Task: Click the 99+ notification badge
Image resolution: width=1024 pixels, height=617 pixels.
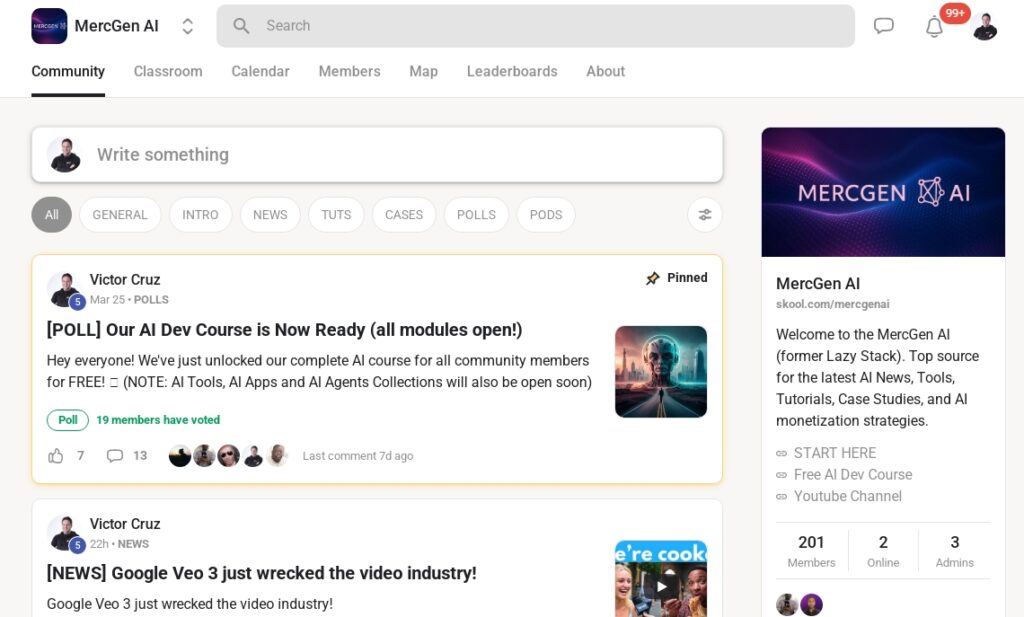Action: [x=955, y=13]
